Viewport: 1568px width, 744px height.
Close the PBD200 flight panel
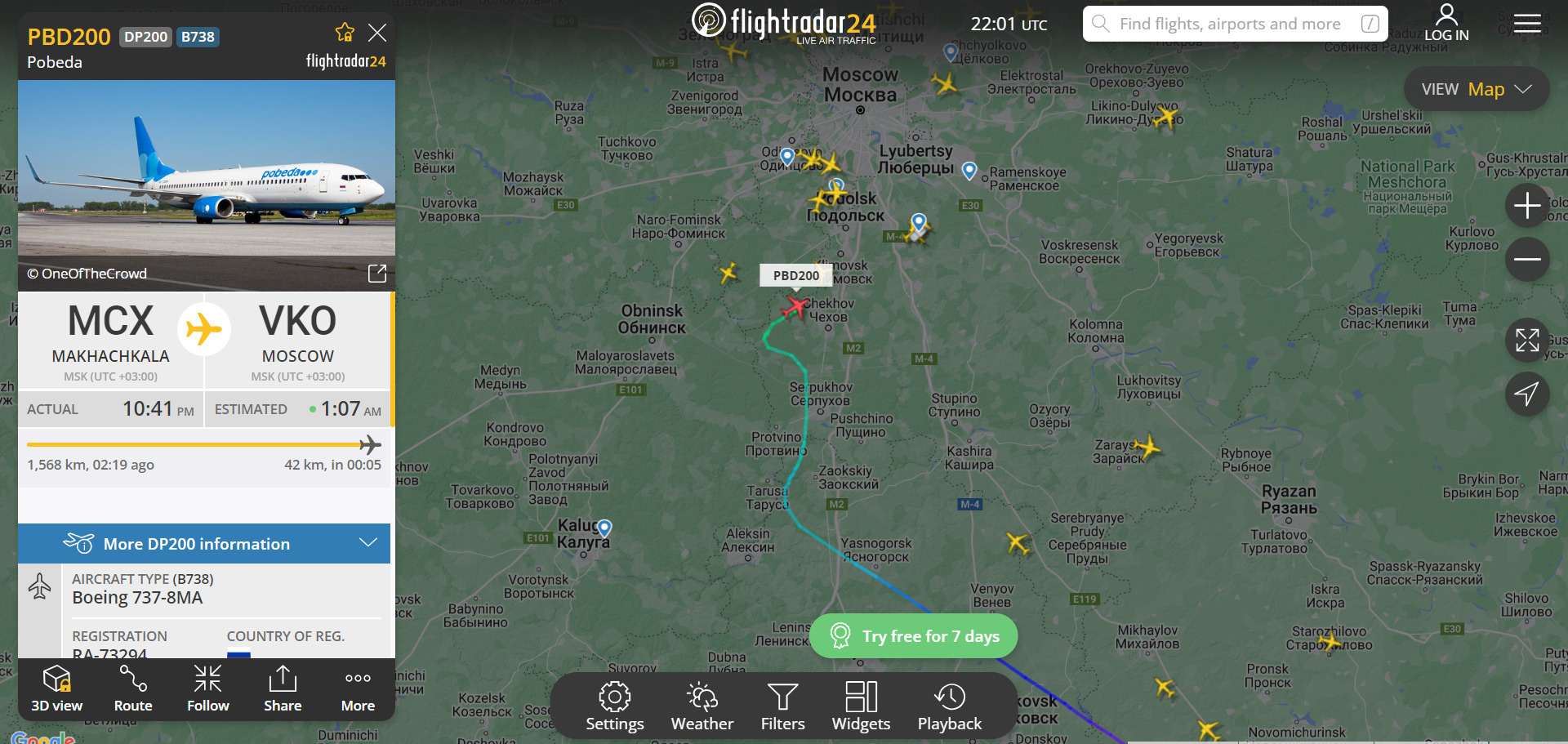[377, 33]
